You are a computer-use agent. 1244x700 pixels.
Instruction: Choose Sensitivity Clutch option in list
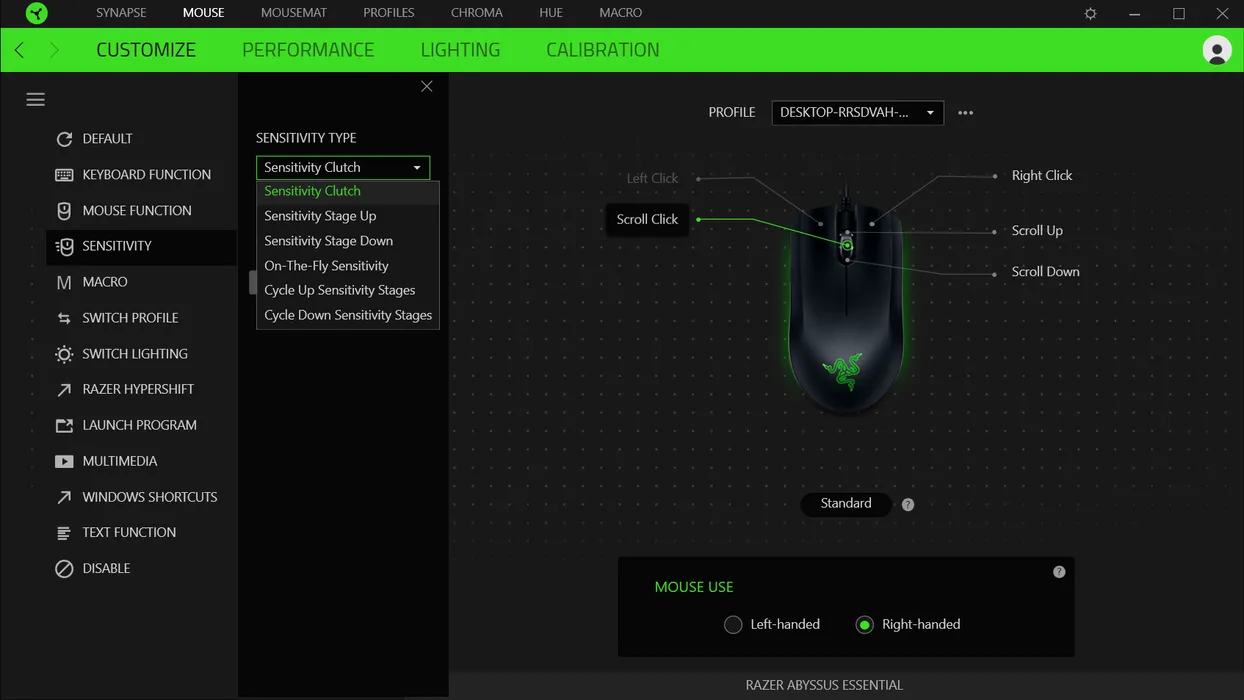pos(348,191)
